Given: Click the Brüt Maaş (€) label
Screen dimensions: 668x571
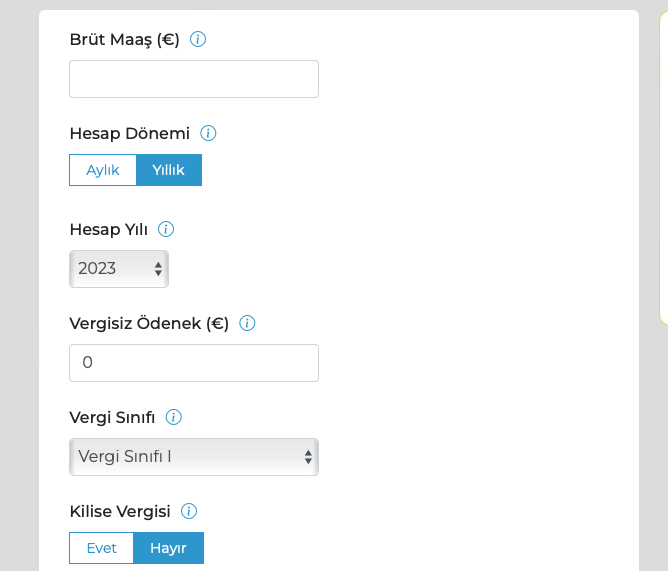Looking at the screenshot, I should (x=124, y=40).
